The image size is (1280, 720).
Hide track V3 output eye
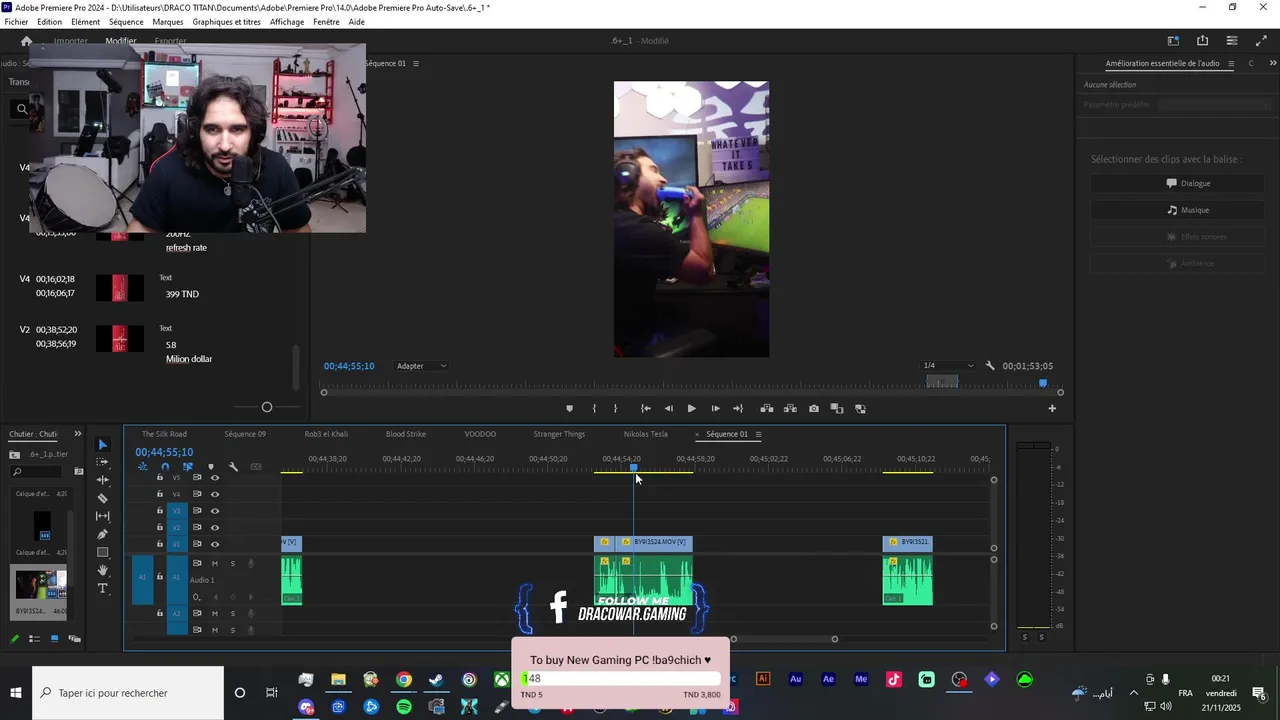pyautogui.click(x=215, y=511)
